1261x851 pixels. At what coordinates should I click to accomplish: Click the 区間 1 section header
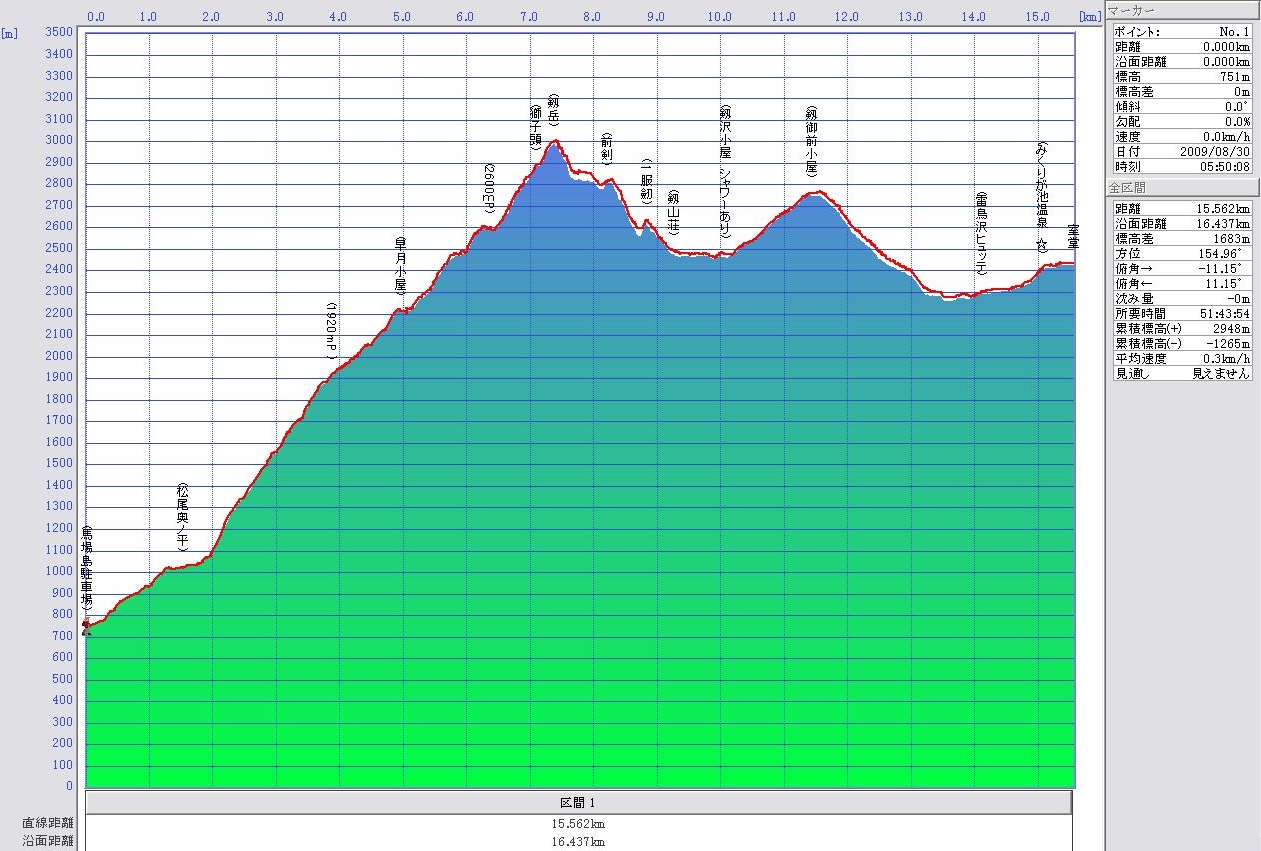(x=578, y=803)
